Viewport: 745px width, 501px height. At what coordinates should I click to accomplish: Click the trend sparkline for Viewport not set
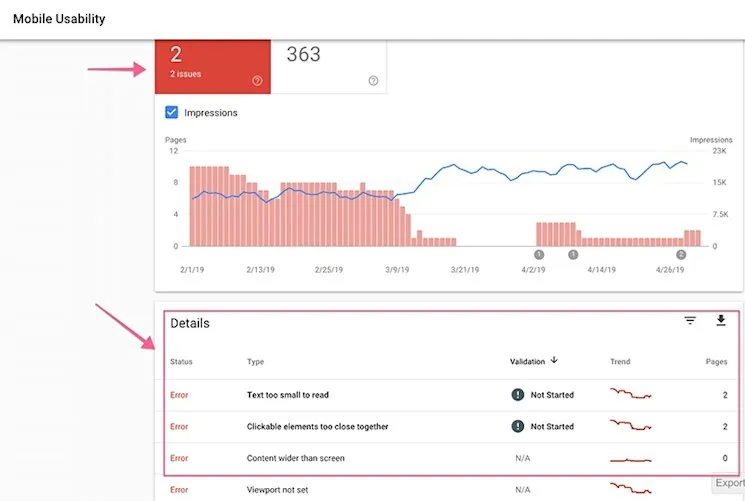tap(630, 488)
